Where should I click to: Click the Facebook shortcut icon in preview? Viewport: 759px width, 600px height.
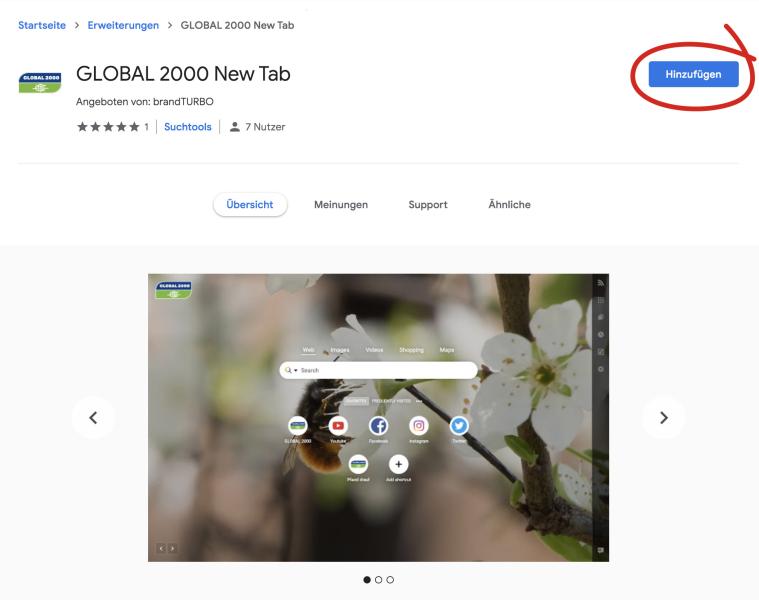tap(379, 426)
